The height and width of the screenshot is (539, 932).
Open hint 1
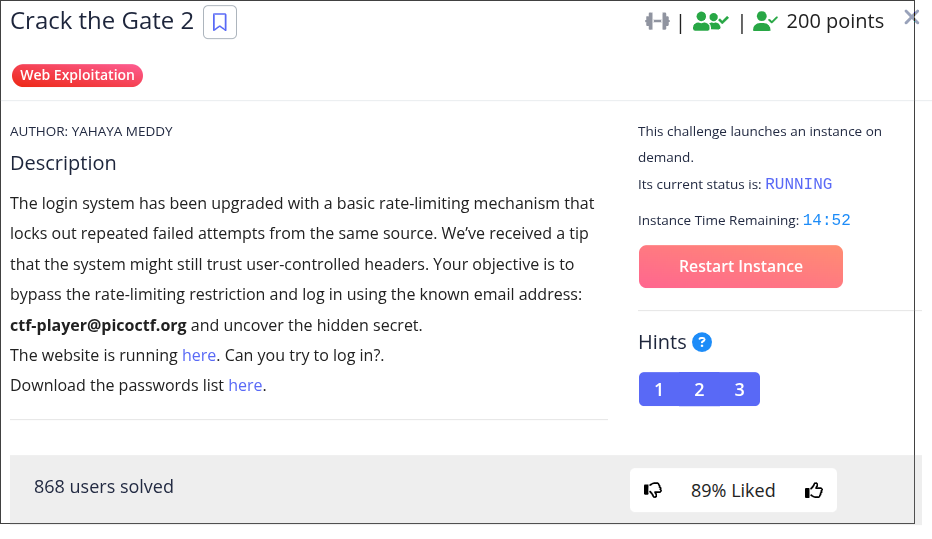659,389
